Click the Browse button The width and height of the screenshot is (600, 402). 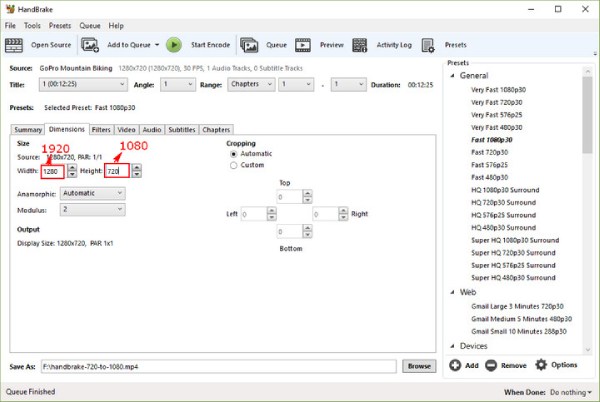pos(419,366)
